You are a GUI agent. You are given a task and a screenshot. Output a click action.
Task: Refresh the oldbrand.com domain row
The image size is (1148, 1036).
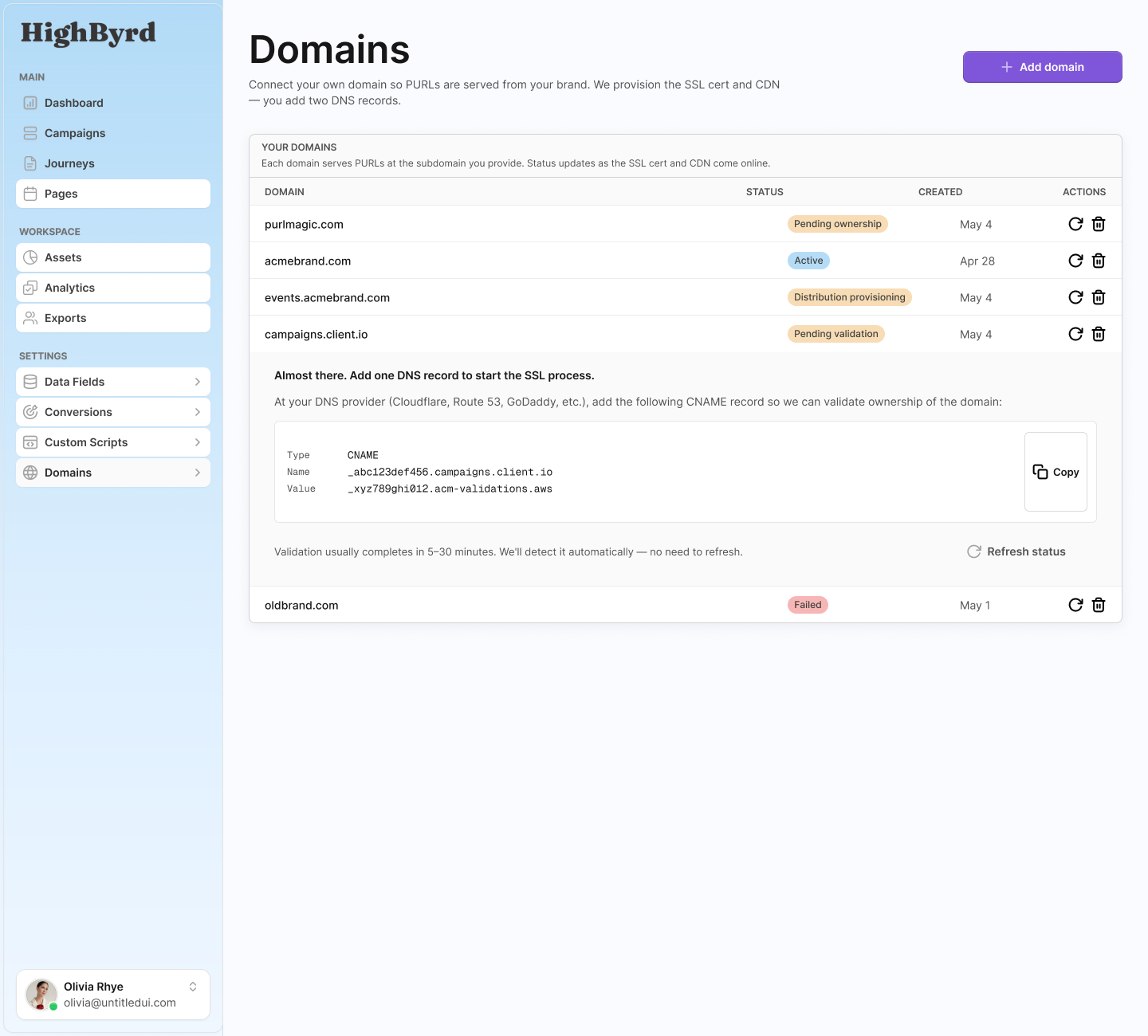pos(1075,605)
